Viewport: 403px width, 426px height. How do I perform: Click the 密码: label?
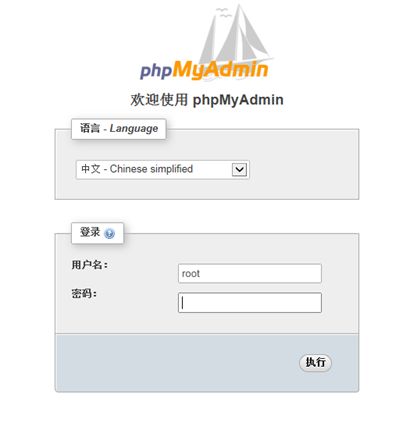click(84, 294)
